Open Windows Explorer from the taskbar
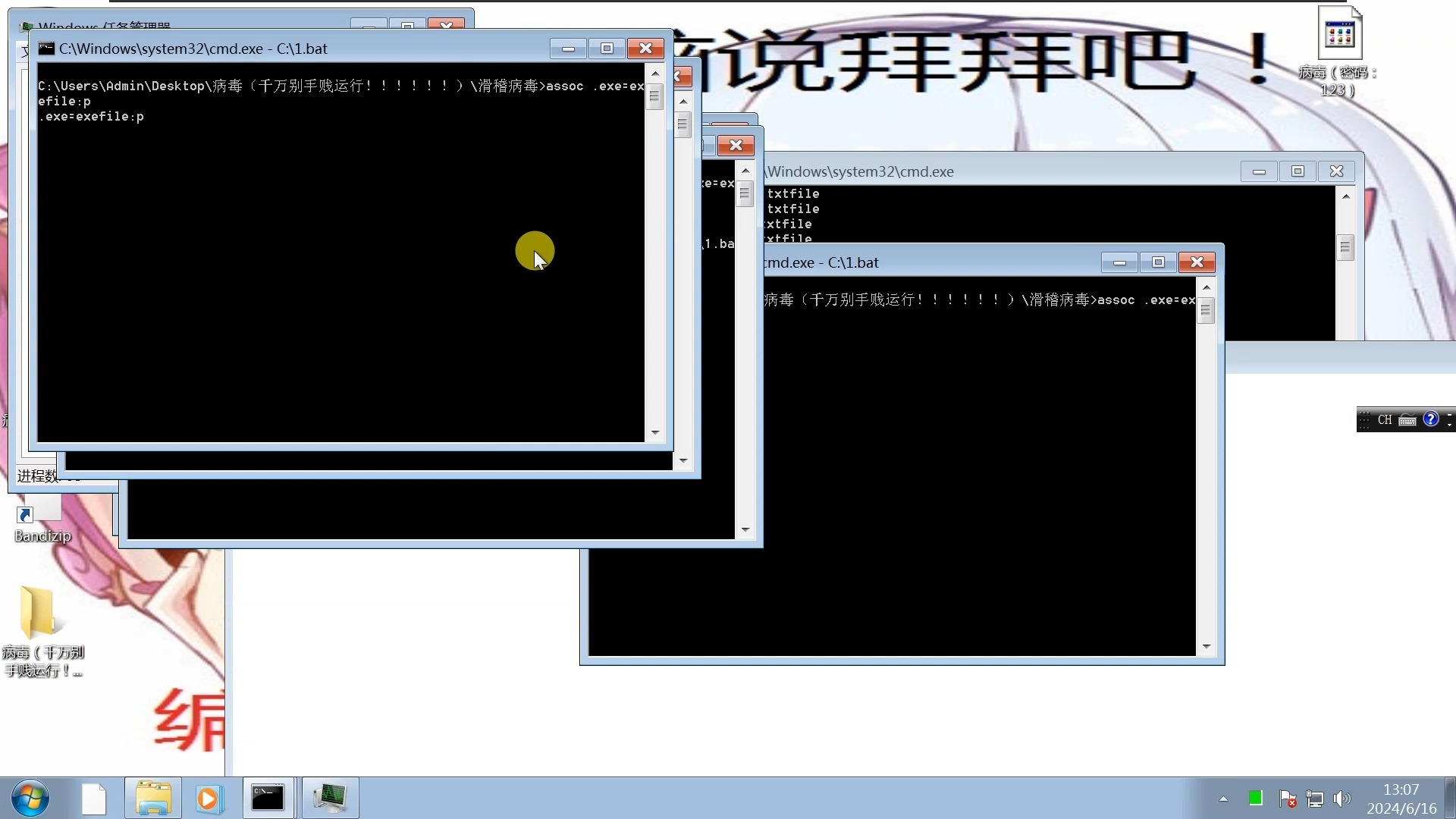 coord(153,799)
